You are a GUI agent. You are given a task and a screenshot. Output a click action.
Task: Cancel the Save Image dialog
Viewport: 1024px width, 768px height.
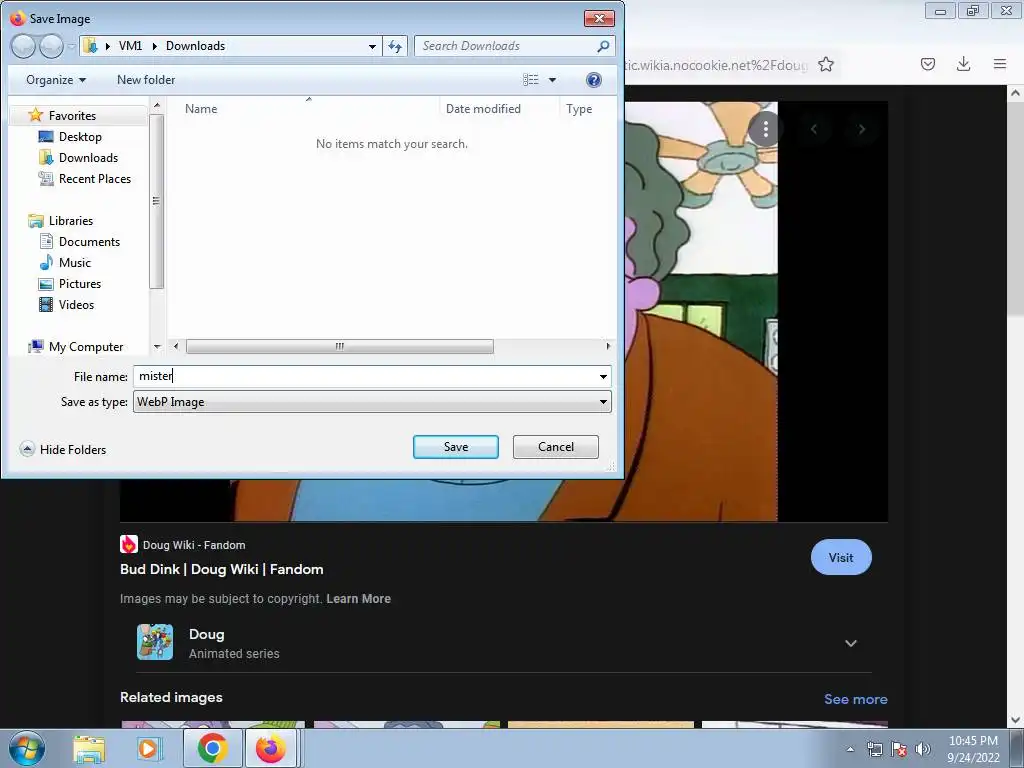[x=555, y=447]
